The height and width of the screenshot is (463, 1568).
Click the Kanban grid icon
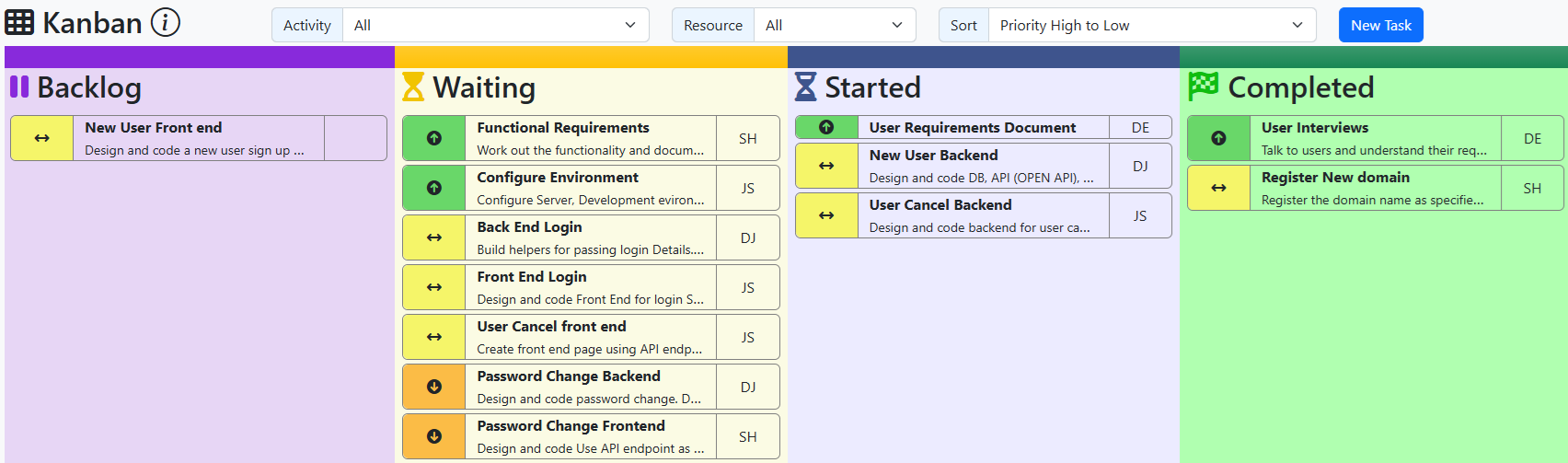pyautogui.click(x=19, y=22)
